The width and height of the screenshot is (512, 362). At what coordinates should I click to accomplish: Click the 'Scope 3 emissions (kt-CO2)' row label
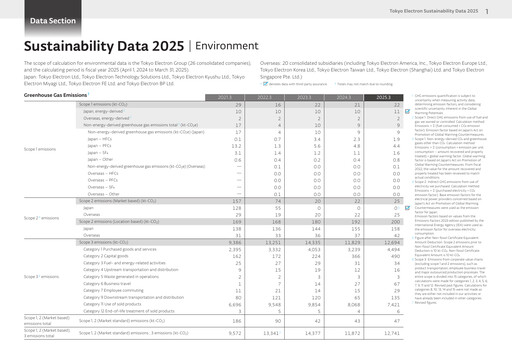click(x=103, y=242)
